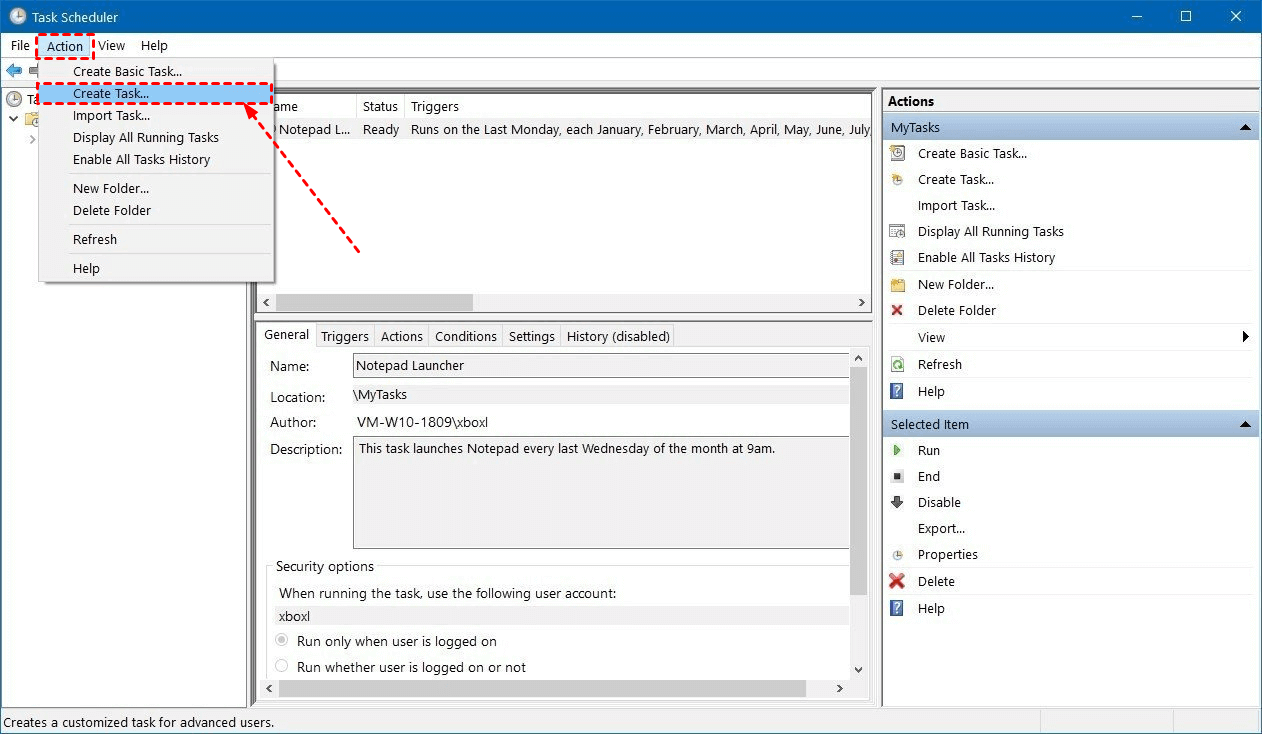1262x734 pixels.
Task: Click the End task stop icon
Action: click(x=898, y=477)
